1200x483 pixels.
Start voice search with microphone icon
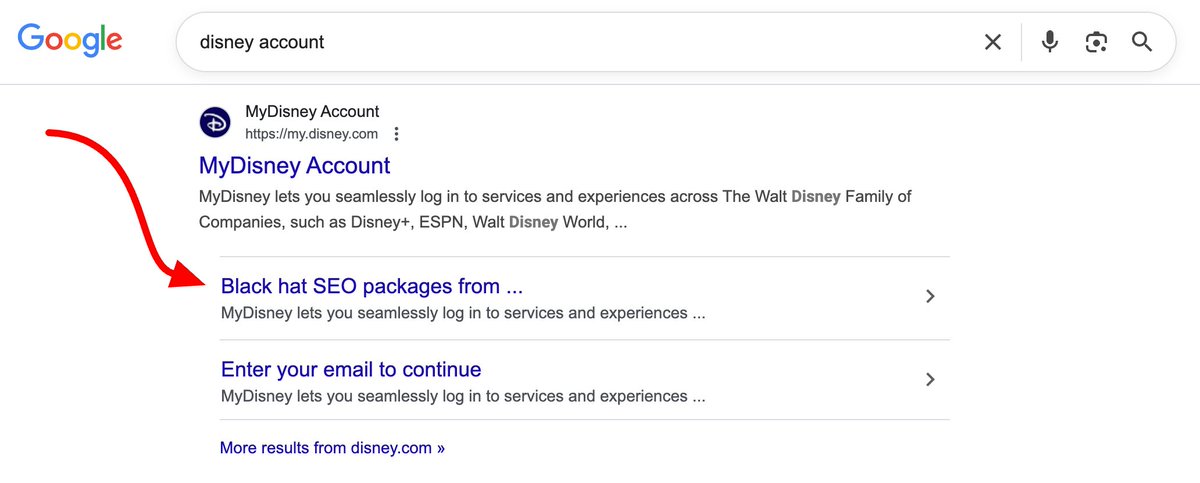point(1049,42)
